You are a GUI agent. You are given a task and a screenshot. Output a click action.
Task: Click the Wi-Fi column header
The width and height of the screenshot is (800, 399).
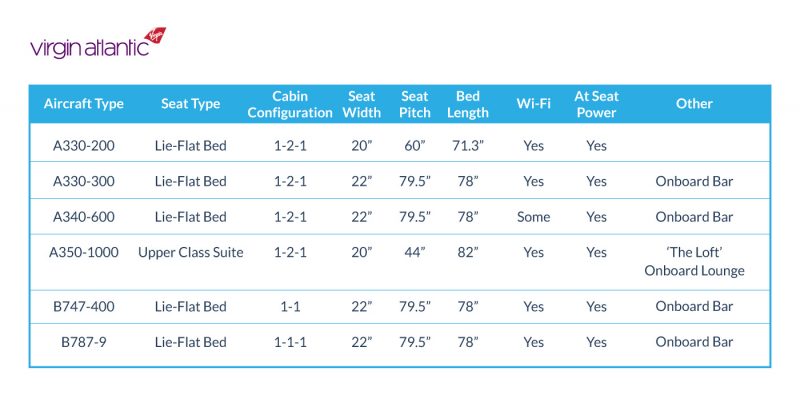pos(533,104)
